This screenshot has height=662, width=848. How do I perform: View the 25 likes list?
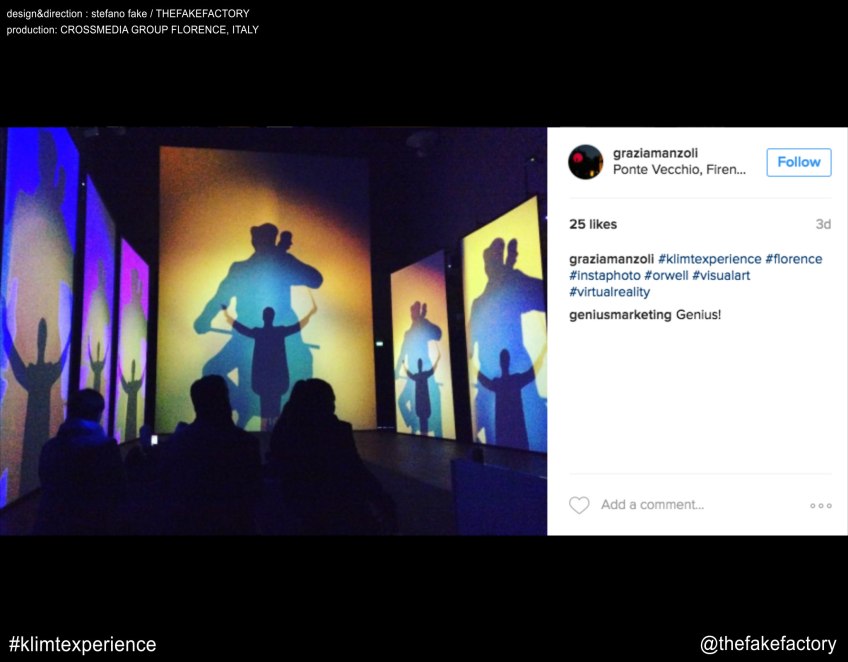tap(593, 224)
